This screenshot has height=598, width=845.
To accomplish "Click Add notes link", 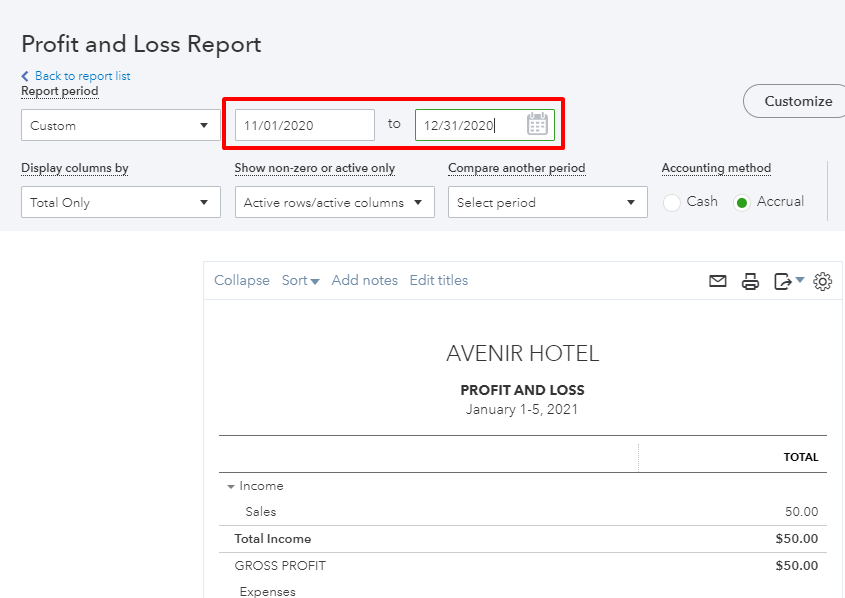I will [364, 281].
